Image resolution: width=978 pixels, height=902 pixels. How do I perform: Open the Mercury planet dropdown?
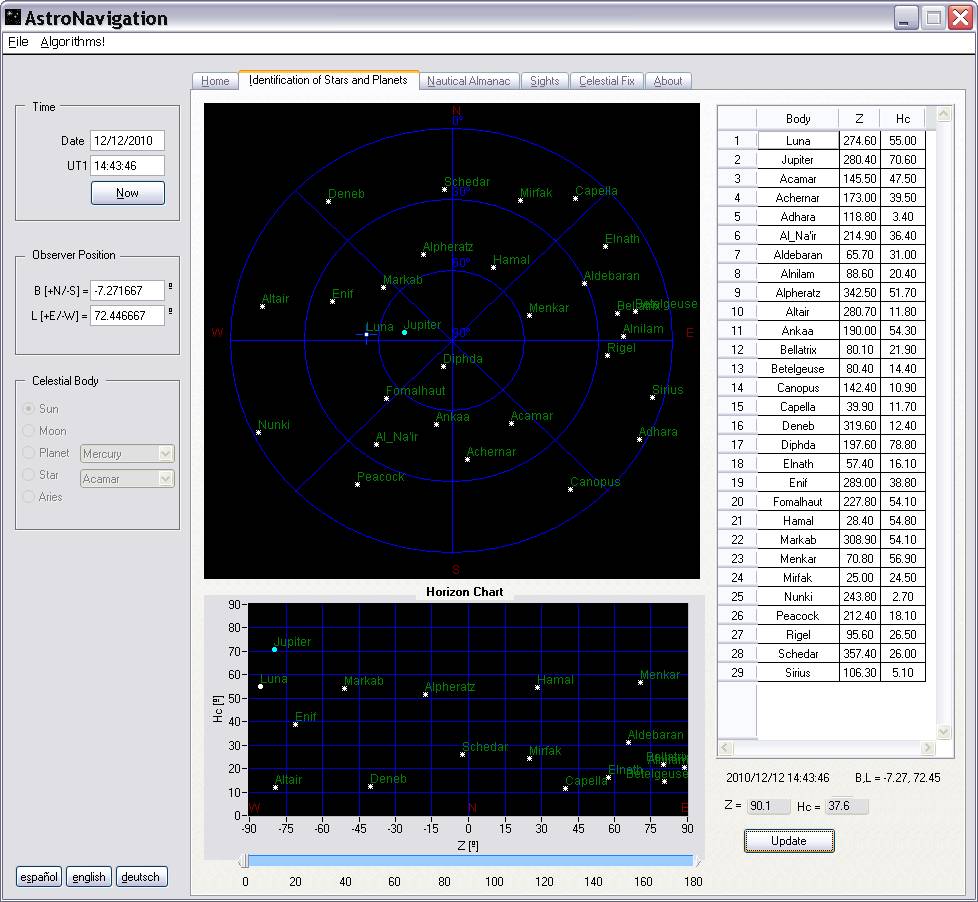[x=165, y=454]
